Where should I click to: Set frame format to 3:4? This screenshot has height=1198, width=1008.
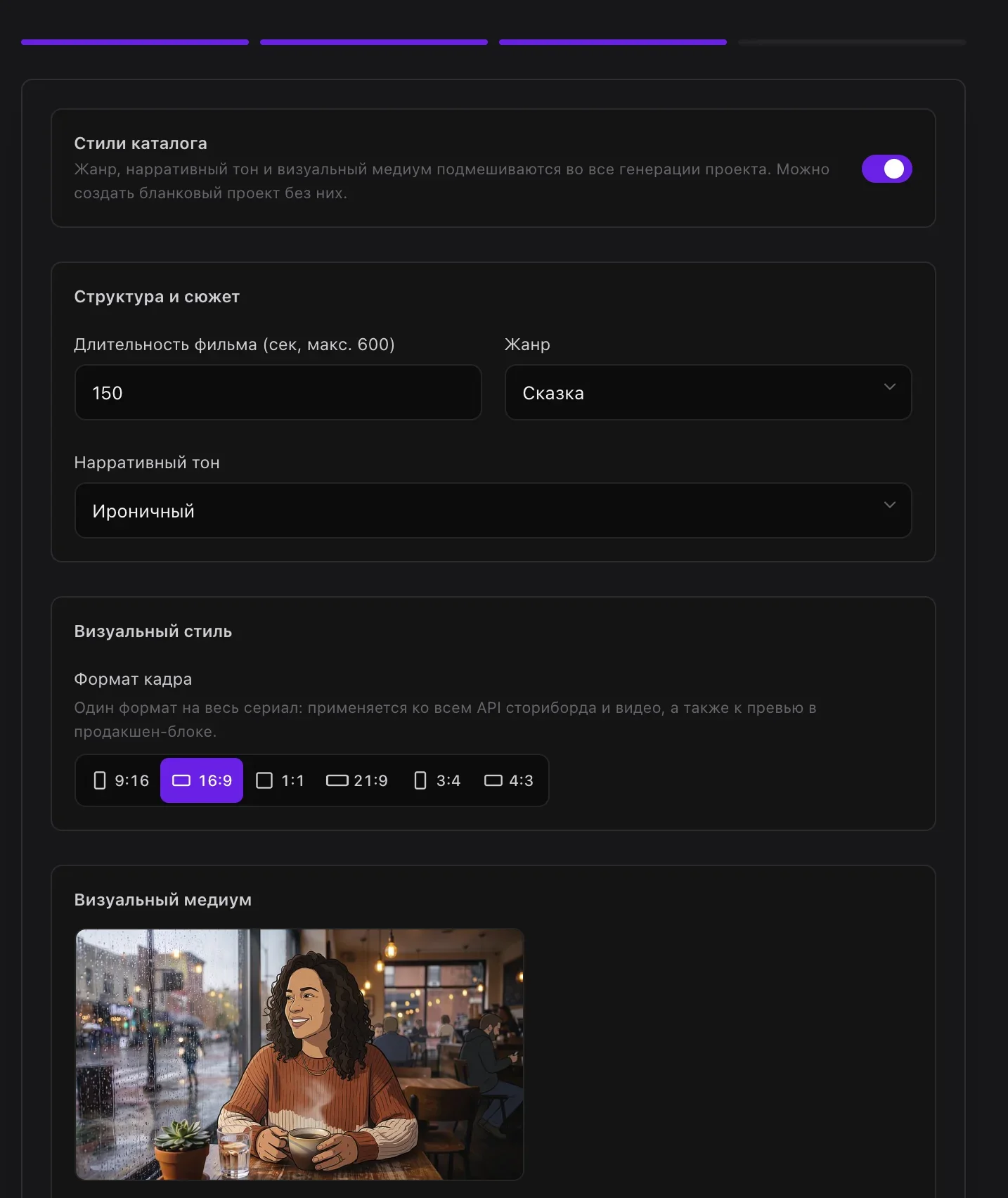(437, 780)
